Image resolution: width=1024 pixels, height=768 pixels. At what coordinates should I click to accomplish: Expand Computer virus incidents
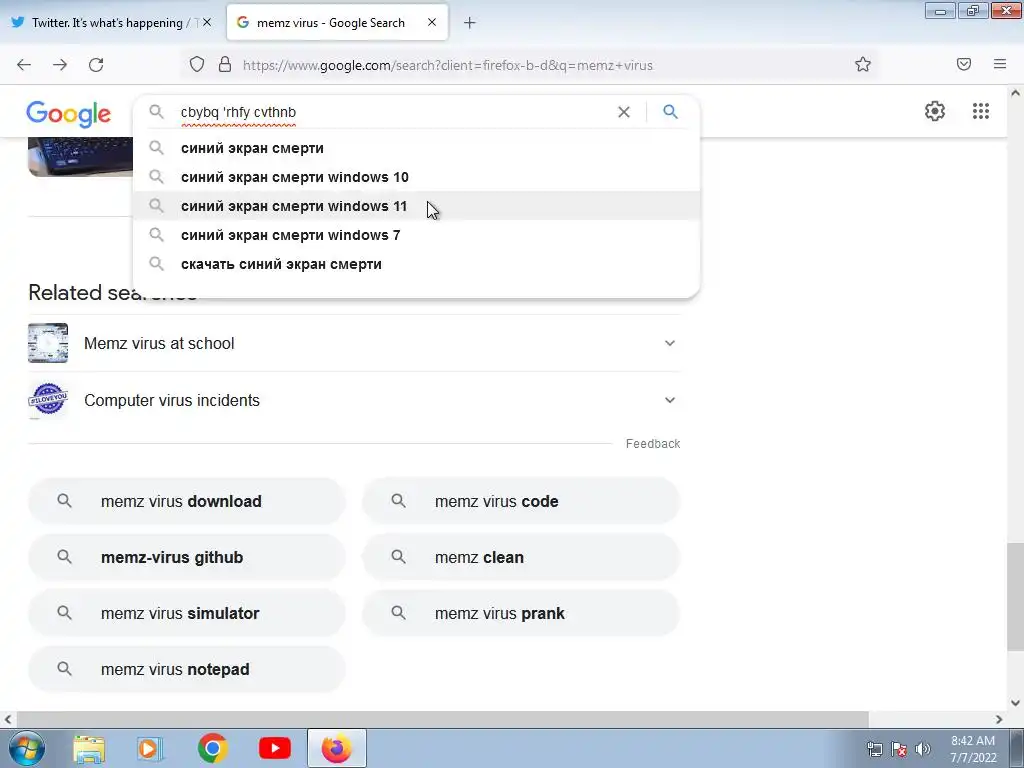click(355, 400)
